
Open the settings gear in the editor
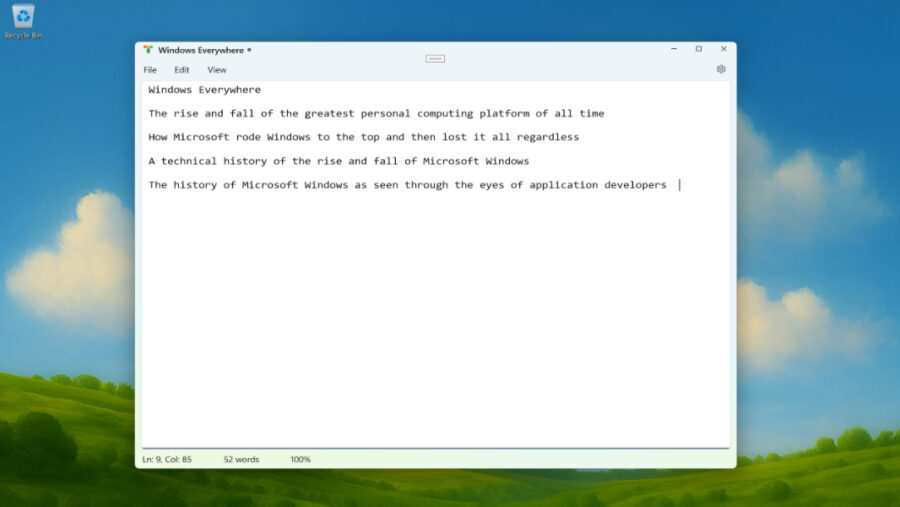tap(721, 70)
